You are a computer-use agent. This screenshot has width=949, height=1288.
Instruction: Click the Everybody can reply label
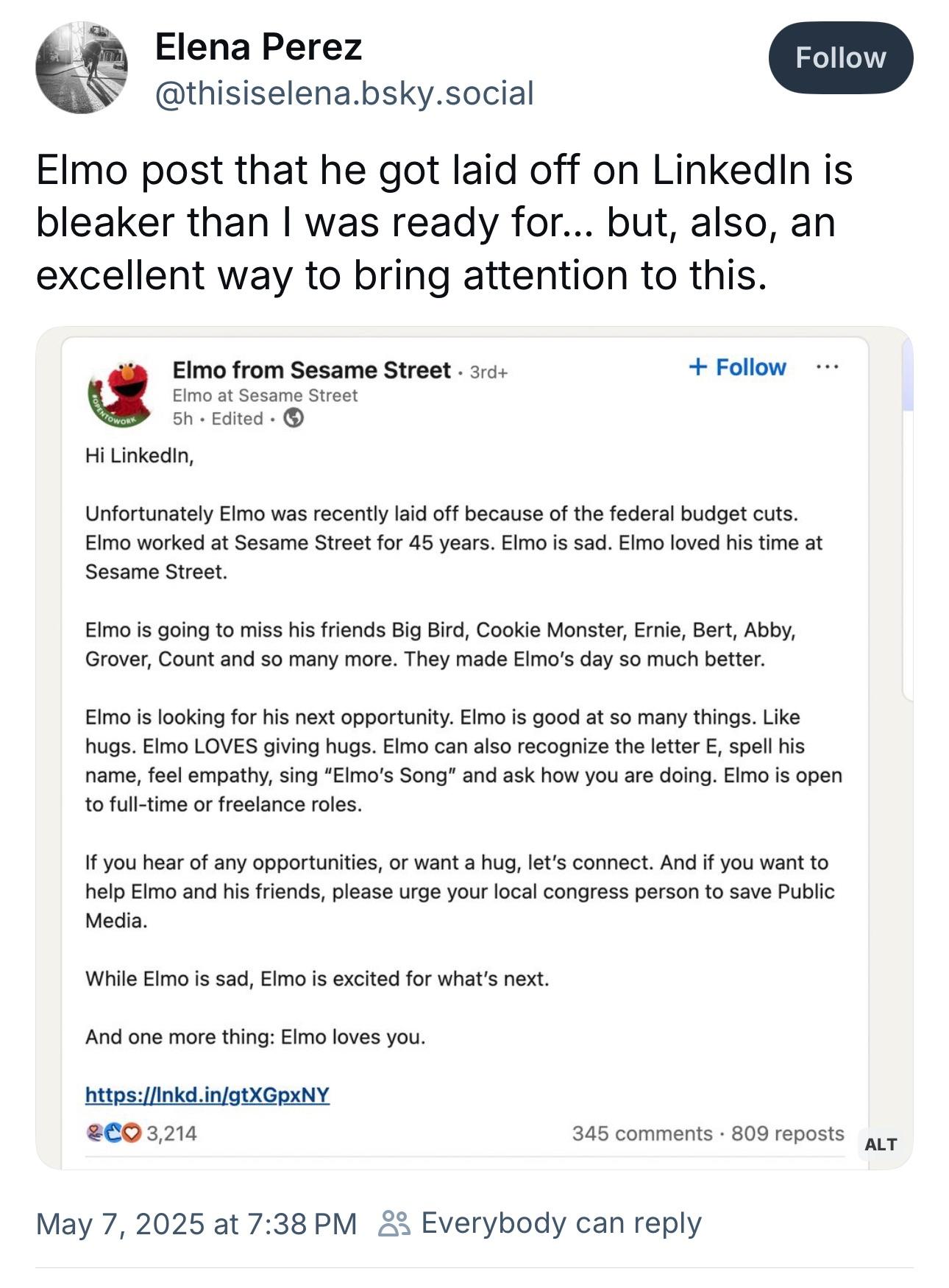(x=561, y=1223)
